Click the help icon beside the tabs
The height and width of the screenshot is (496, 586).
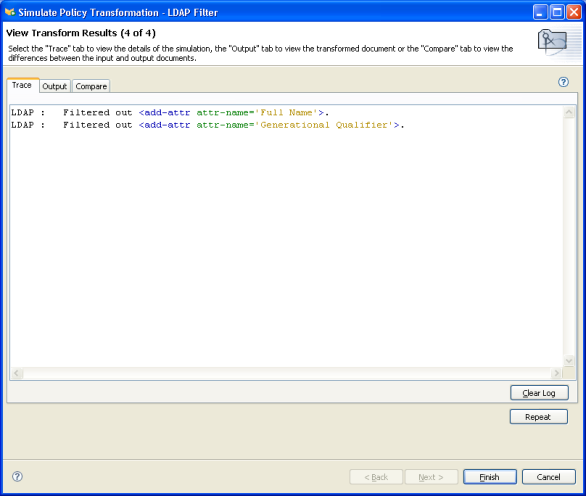click(563, 82)
